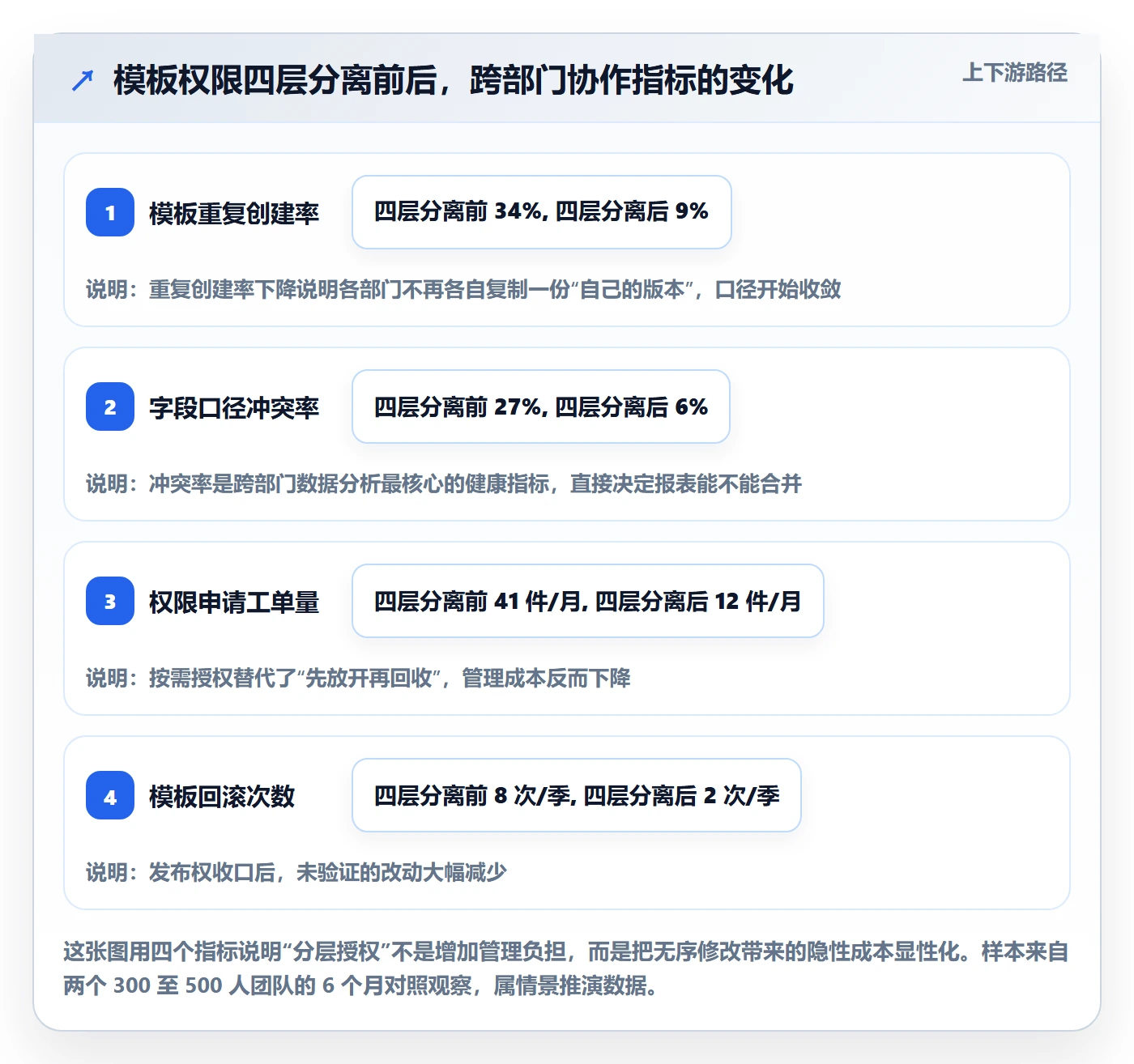The width and height of the screenshot is (1134, 1064).
Task: Click the value pill 四层分离前 34%, 四层分离后 9%
Action: 542,212
